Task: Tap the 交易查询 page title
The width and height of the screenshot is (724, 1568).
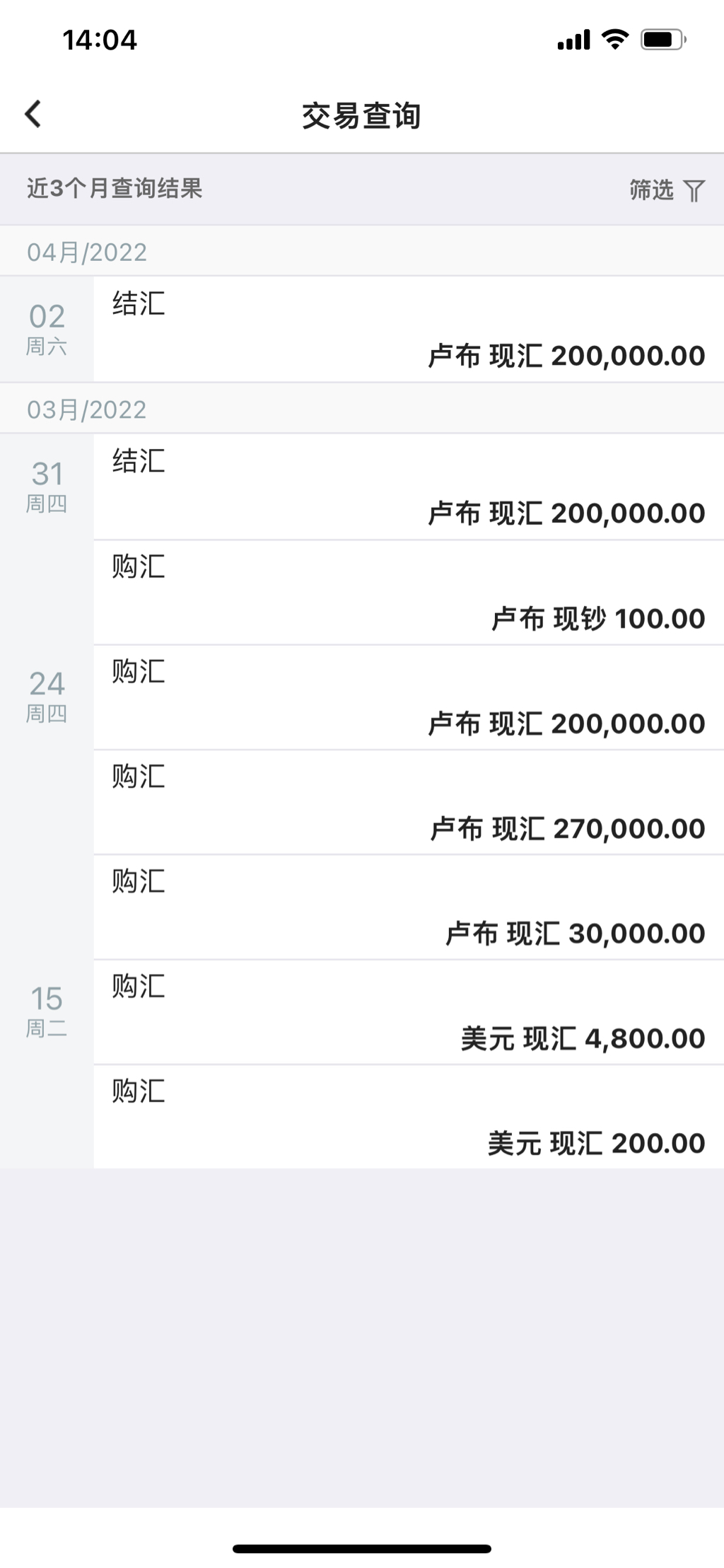Action: [361, 115]
